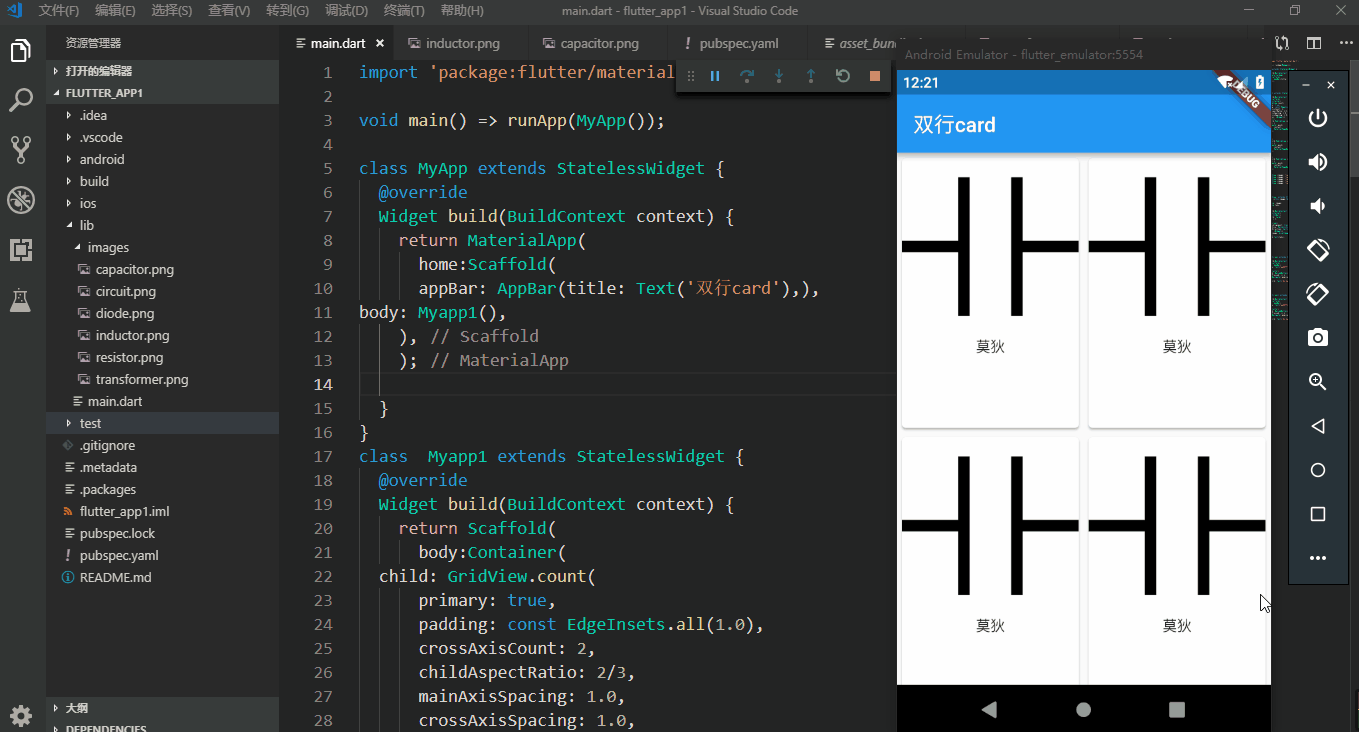
Task: Open the Explorer view in activity bar
Action: tap(21, 50)
